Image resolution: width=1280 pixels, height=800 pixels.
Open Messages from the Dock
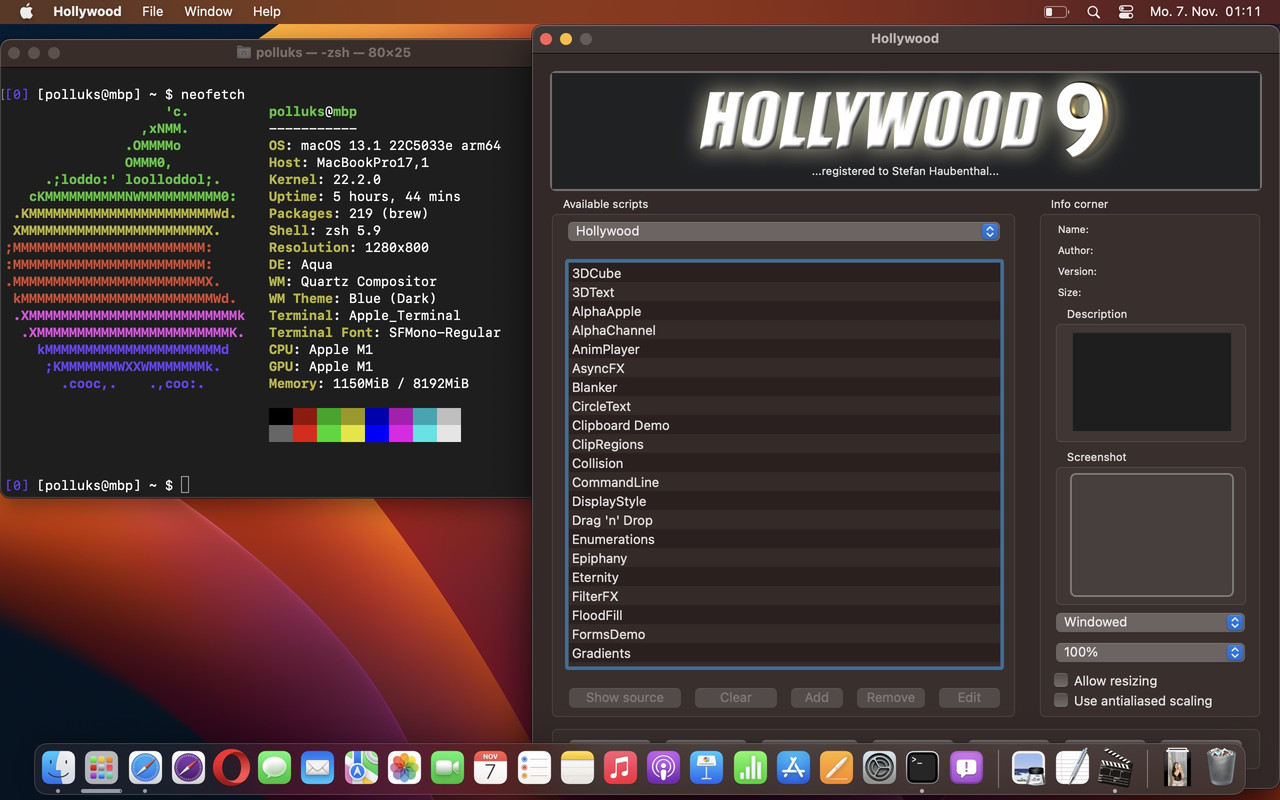[x=274, y=768]
